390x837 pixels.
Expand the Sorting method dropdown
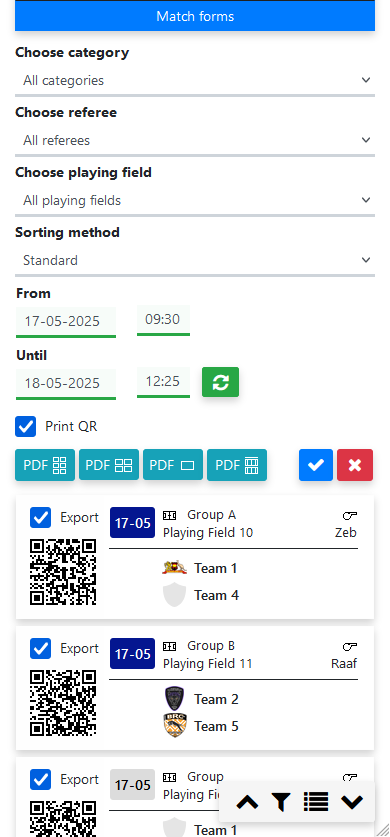(195, 260)
